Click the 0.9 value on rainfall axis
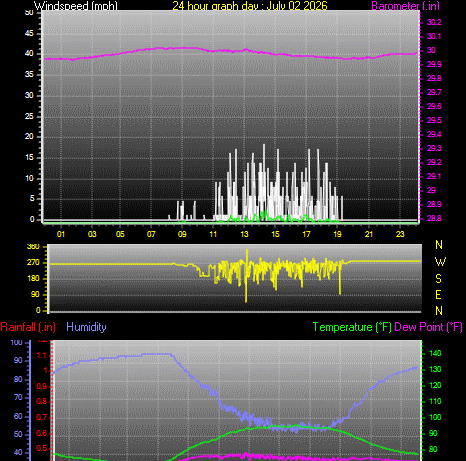The width and height of the screenshot is (466, 461). pos(42,386)
